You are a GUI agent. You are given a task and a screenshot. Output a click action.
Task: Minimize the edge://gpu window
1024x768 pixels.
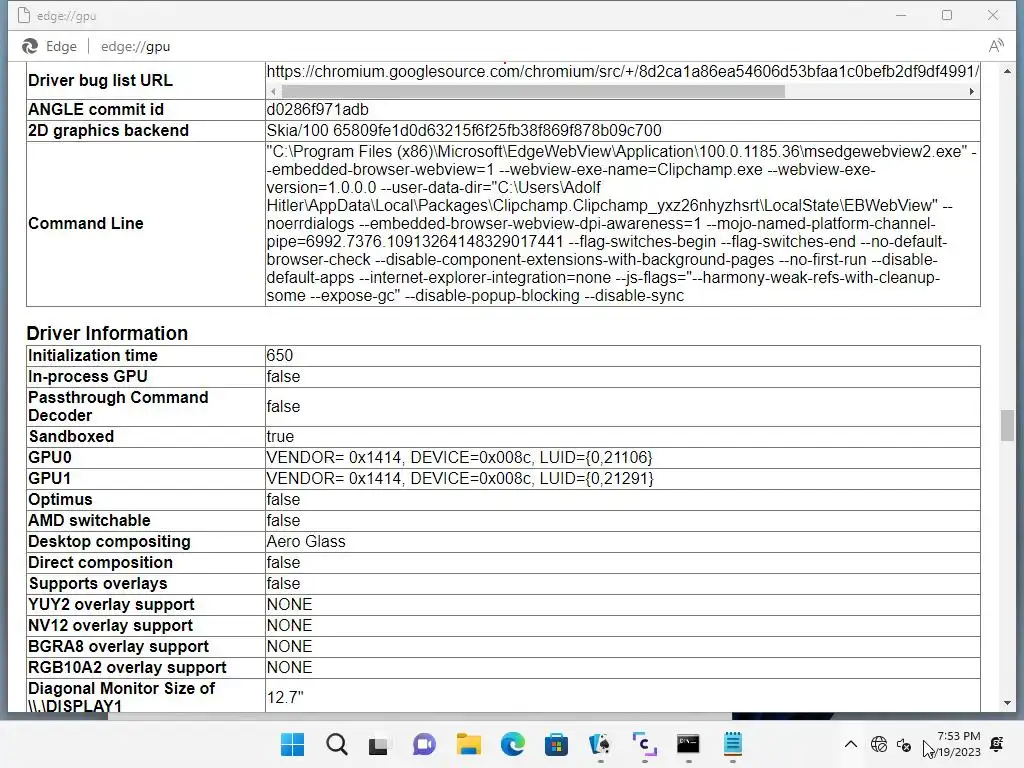click(x=901, y=15)
